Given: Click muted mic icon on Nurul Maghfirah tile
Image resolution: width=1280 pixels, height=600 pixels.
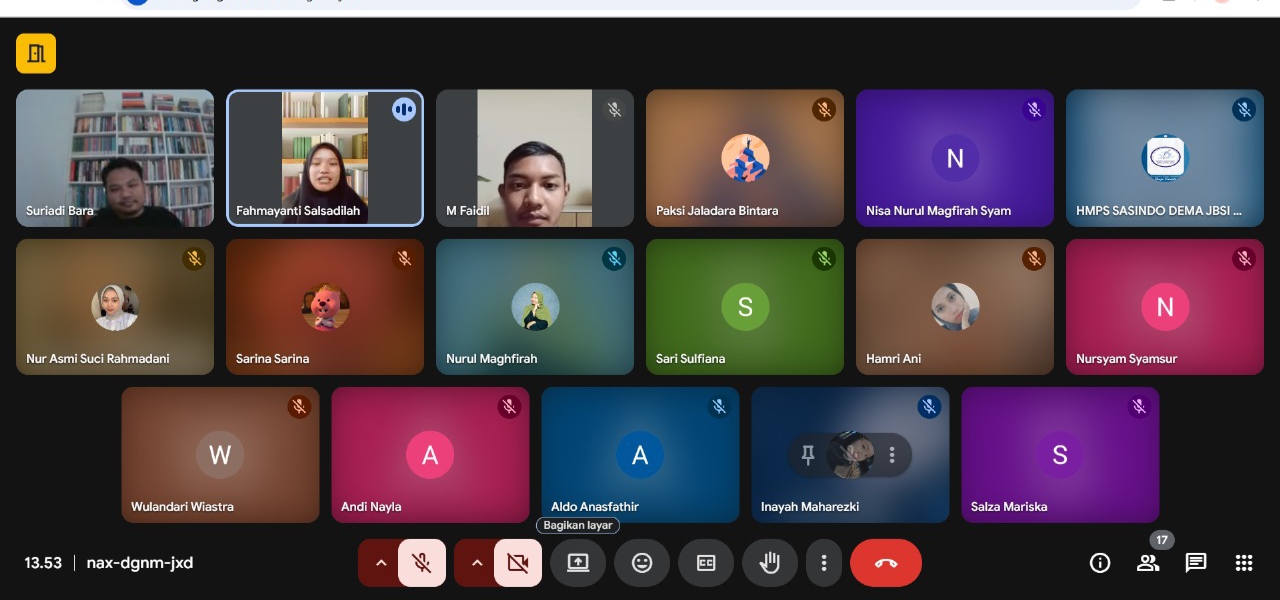Looking at the screenshot, I should click(x=614, y=259).
